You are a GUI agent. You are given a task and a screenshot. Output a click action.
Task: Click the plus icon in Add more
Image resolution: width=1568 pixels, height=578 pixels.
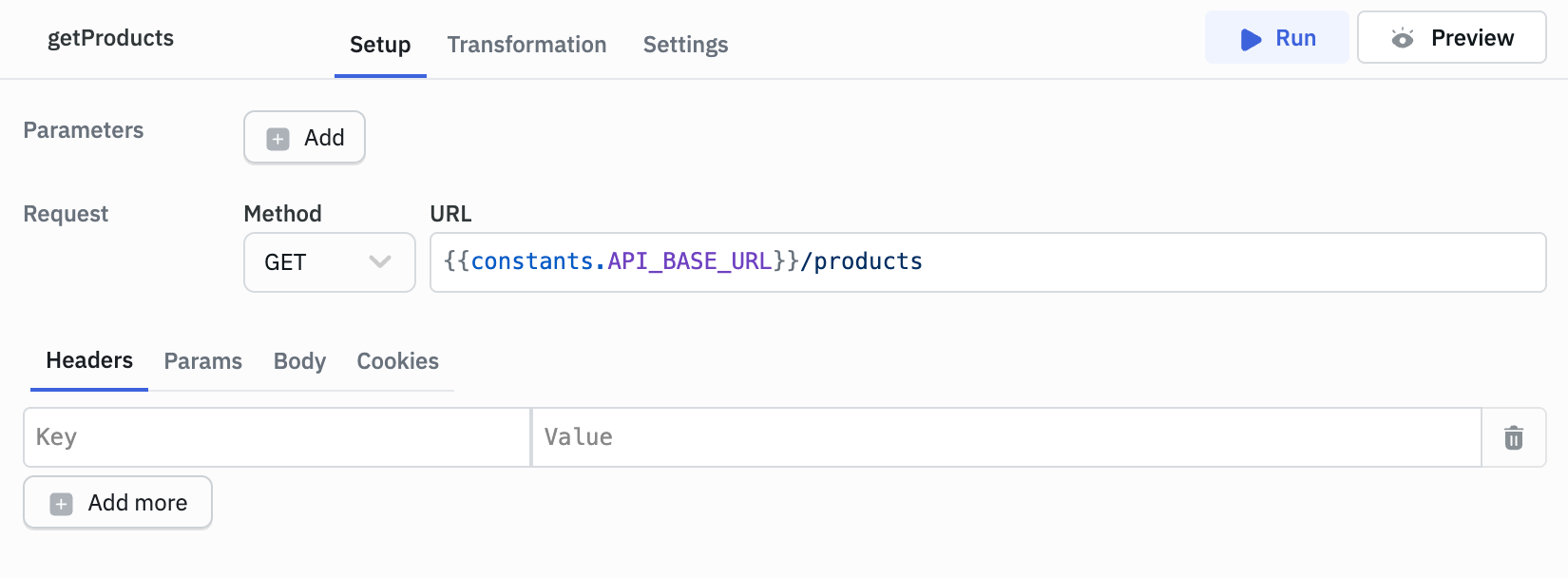click(62, 504)
